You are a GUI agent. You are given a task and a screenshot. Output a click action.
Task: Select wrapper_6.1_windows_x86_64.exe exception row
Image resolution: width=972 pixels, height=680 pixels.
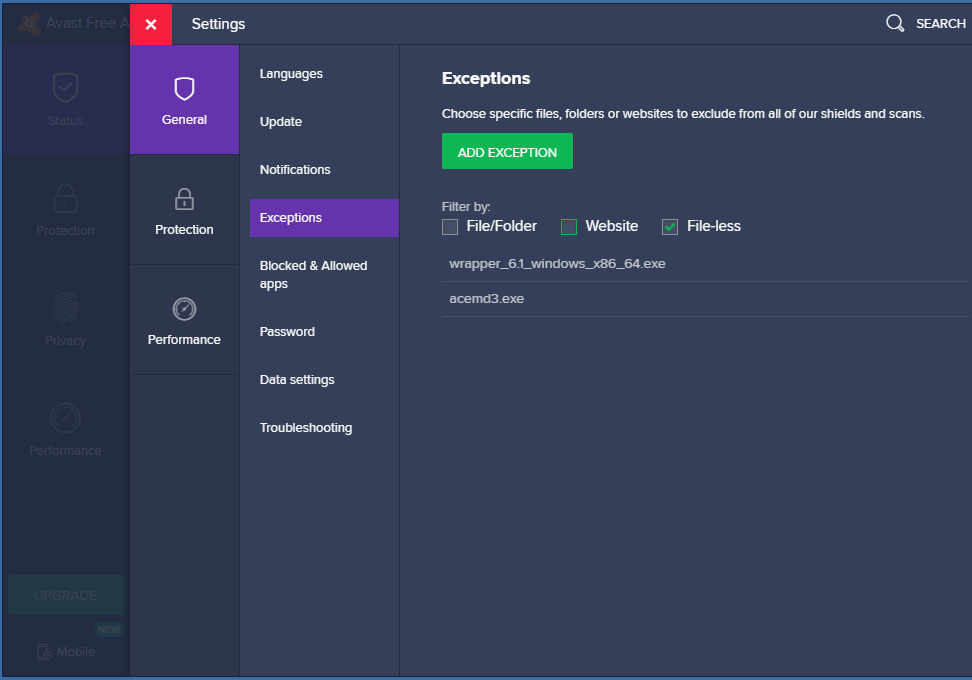click(706, 264)
